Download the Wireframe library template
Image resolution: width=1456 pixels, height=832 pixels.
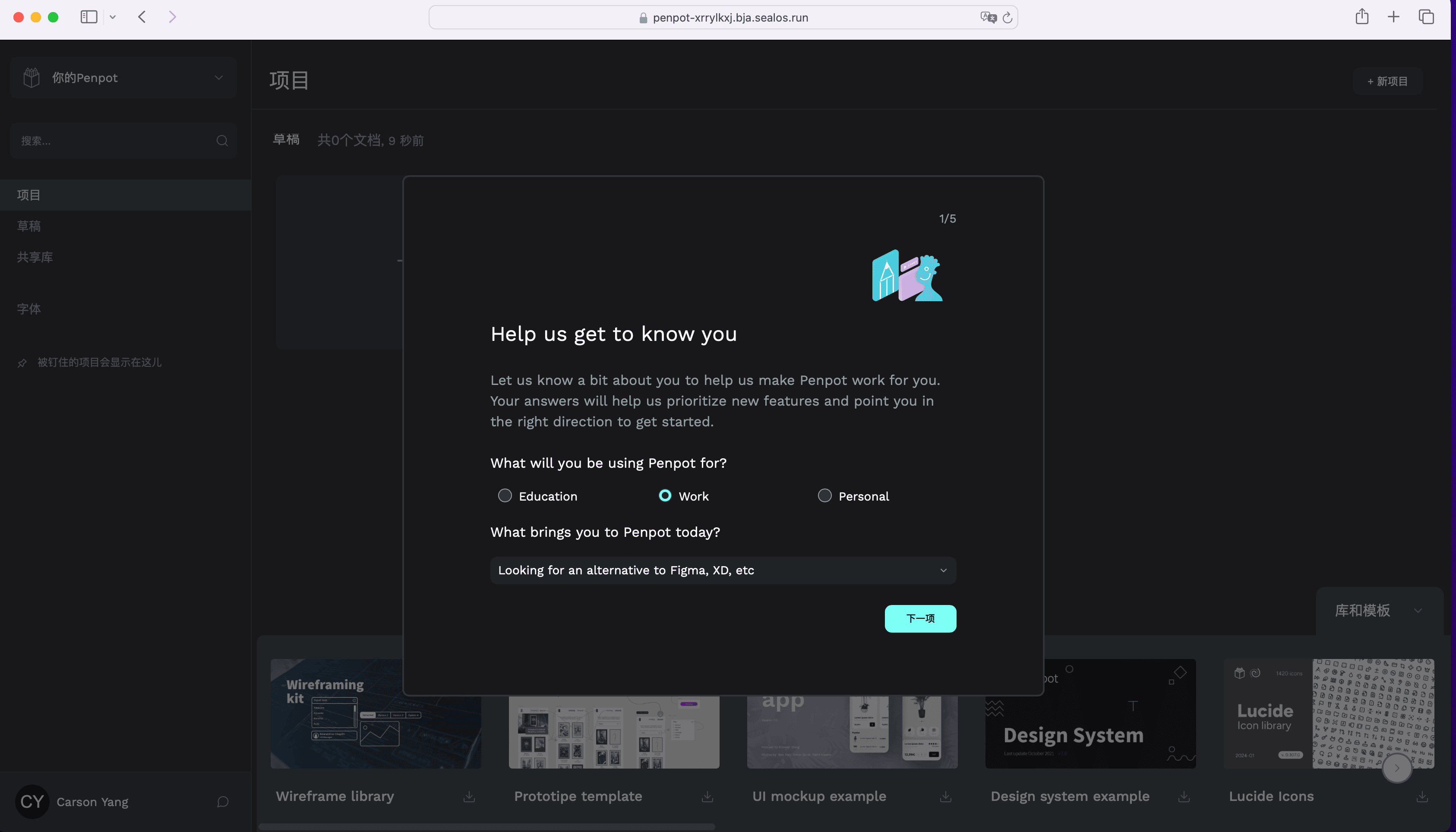tap(469, 797)
